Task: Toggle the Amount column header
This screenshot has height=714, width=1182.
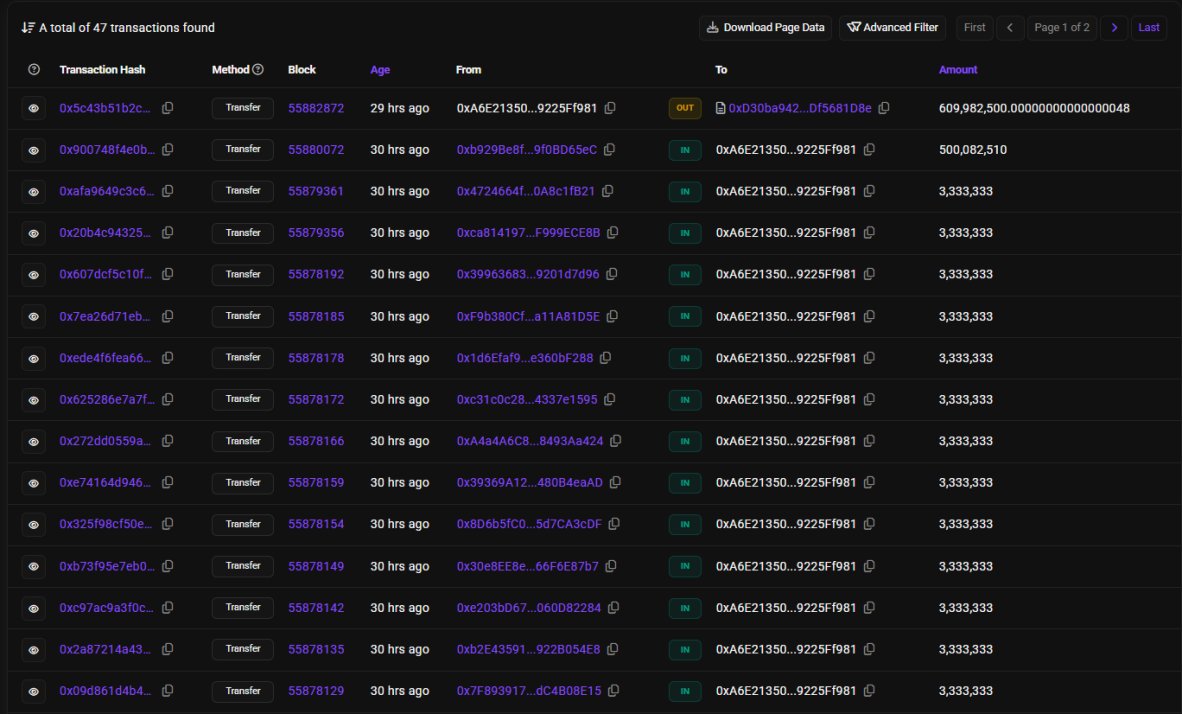Action: pyautogui.click(x=957, y=69)
